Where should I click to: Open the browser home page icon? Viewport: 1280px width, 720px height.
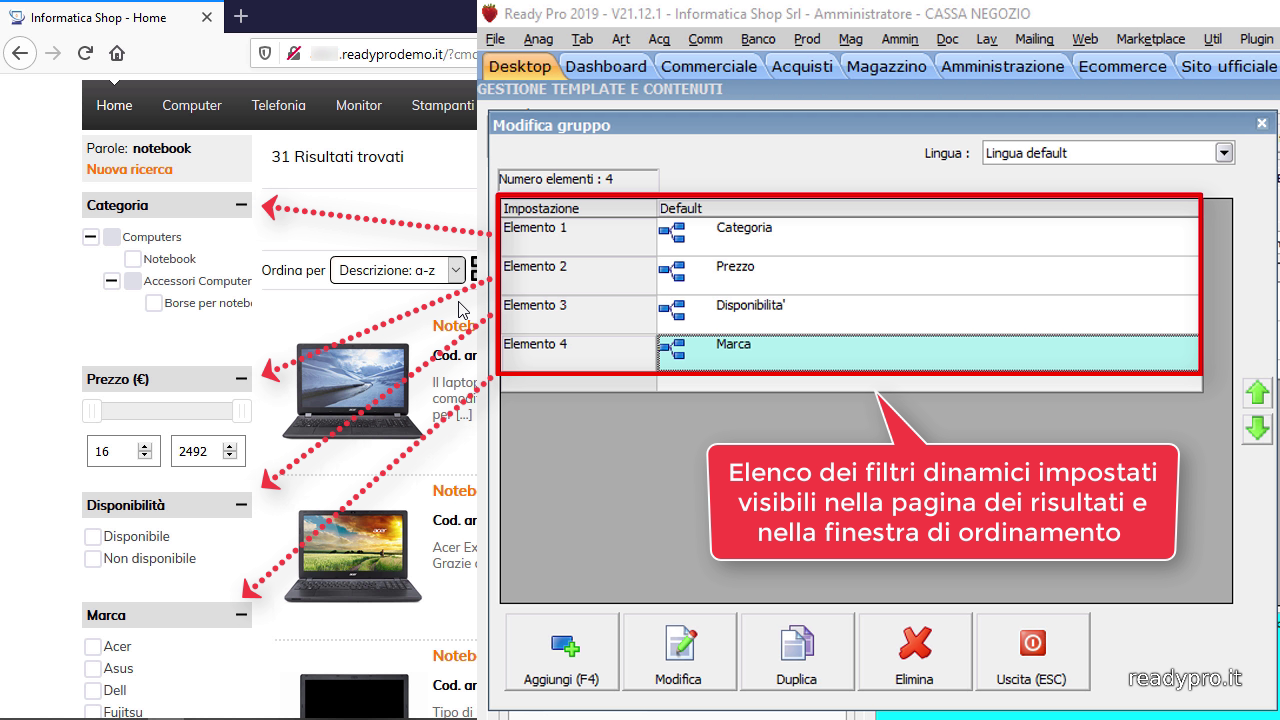[x=117, y=54]
